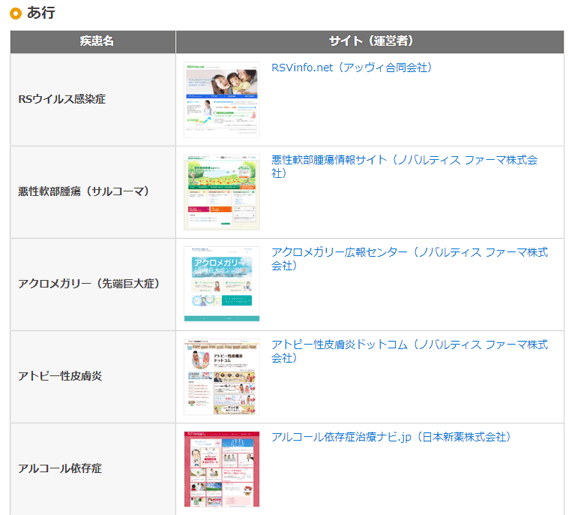
Task: Open the アルコール依存症治療ナビ.jp link
Action: click(391, 437)
